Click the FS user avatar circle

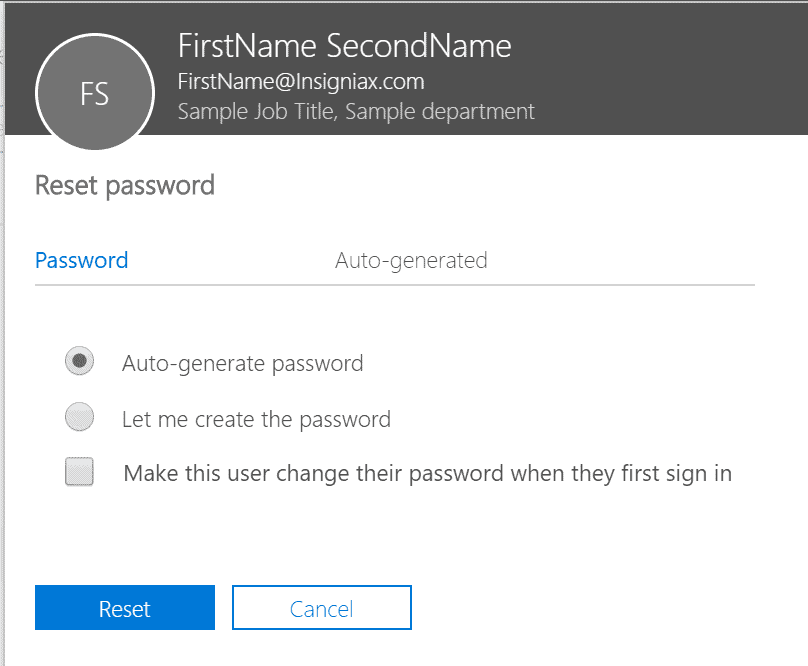(95, 92)
